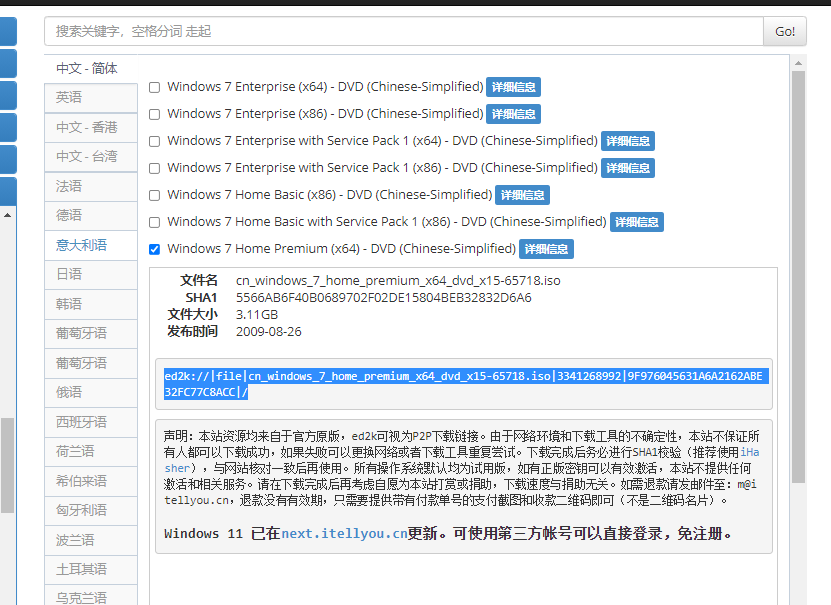The height and width of the screenshot is (605, 831).
Task: Click 详细信息 beside Windows 7 Enterprise (x64)
Action: [x=513, y=87]
